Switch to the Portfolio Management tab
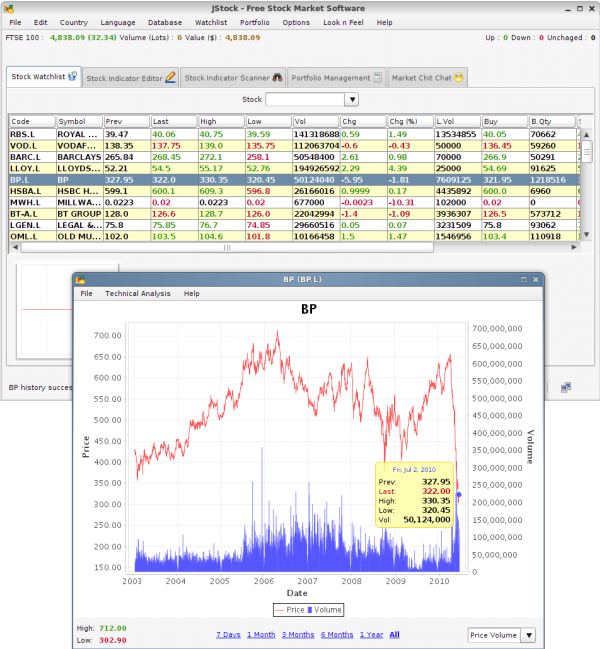600x649 pixels. [x=336, y=78]
